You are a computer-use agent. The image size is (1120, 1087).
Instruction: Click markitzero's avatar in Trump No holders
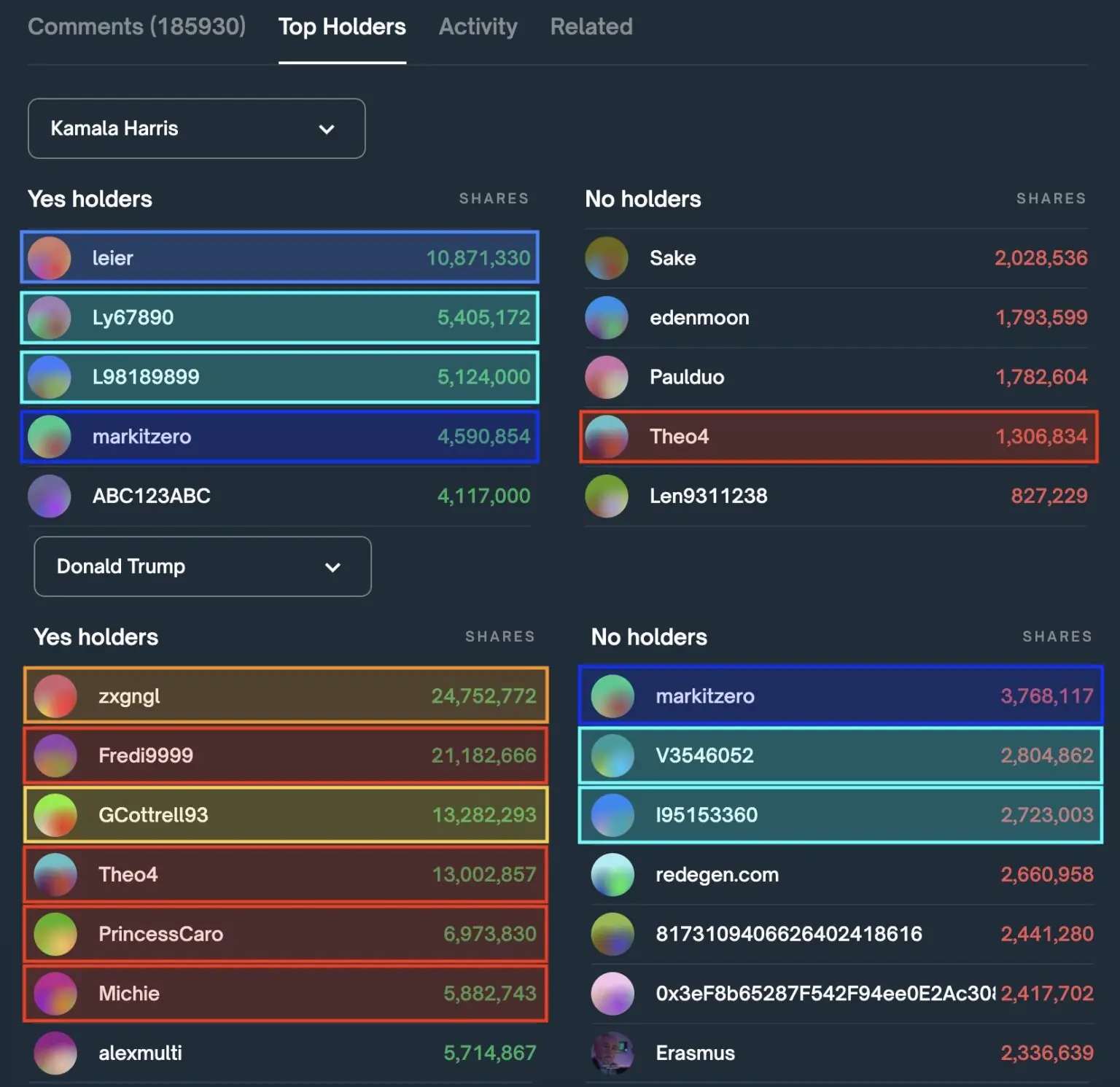pyautogui.click(x=612, y=696)
